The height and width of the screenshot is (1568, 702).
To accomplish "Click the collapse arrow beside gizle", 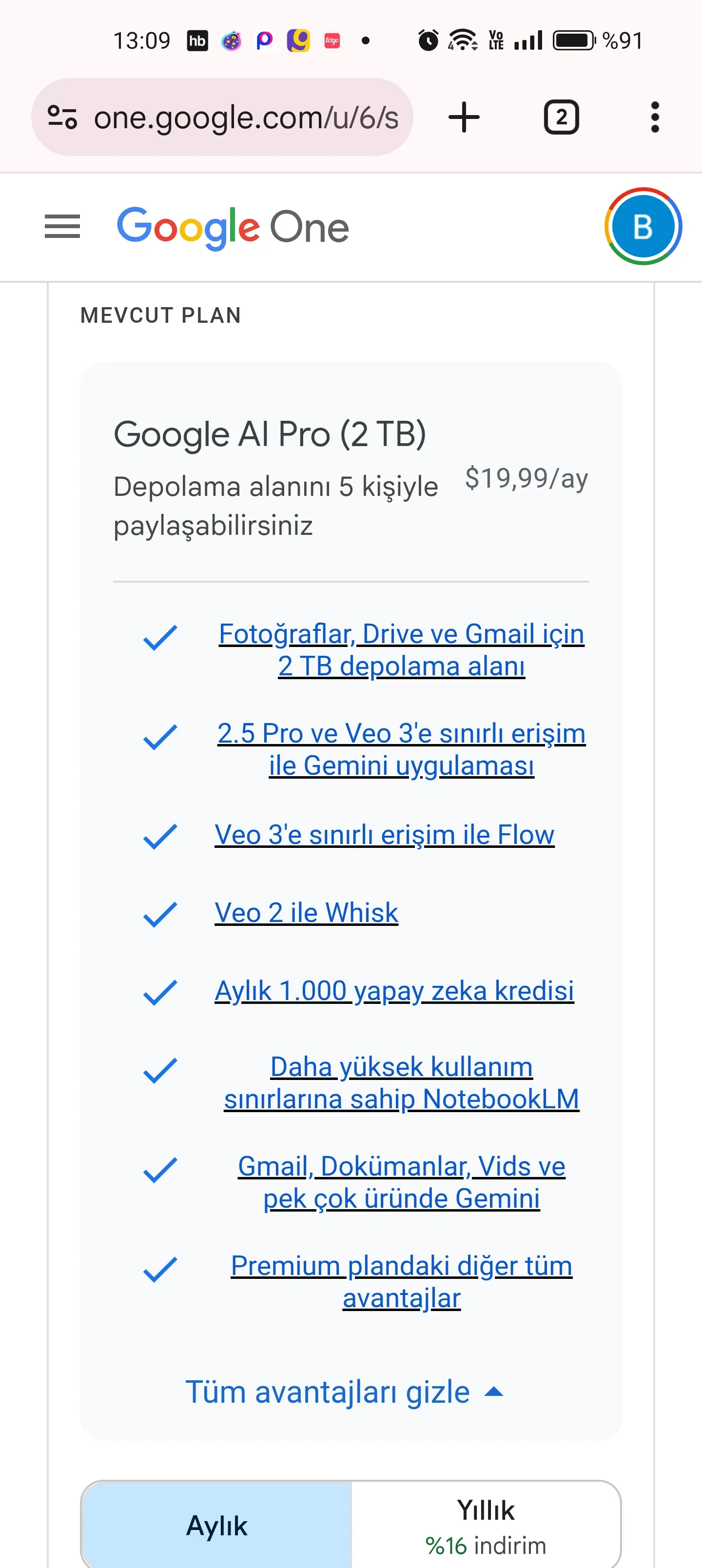I will pos(494,1392).
